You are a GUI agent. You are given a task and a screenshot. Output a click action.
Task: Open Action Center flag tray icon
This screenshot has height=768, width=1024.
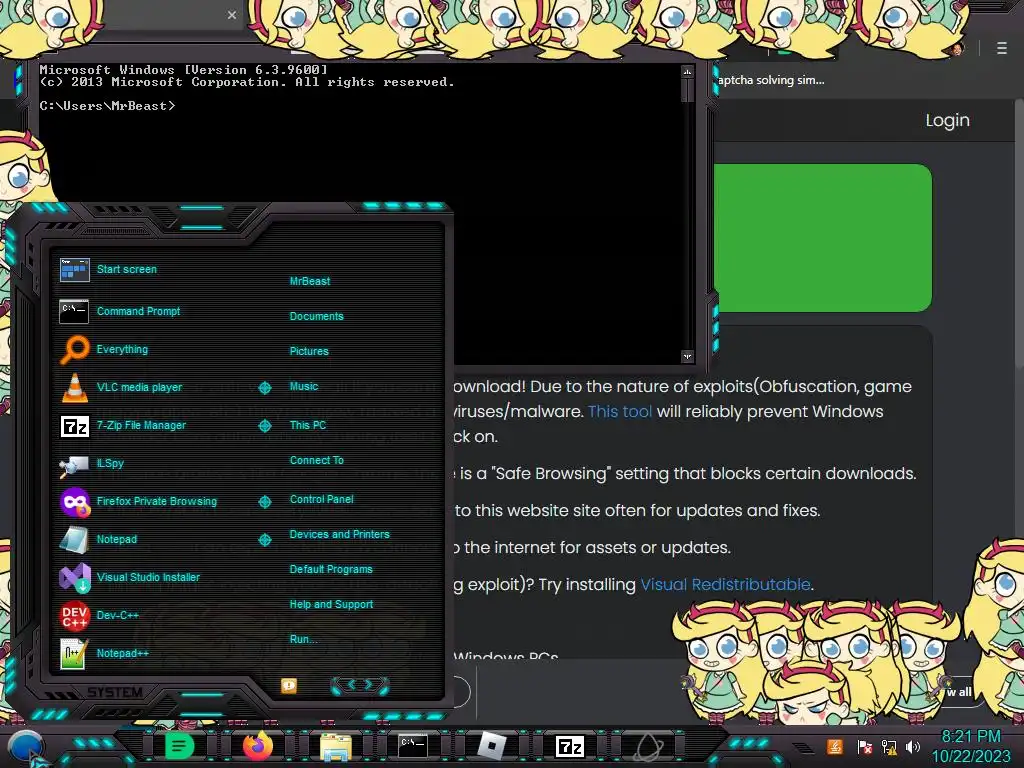coord(864,747)
